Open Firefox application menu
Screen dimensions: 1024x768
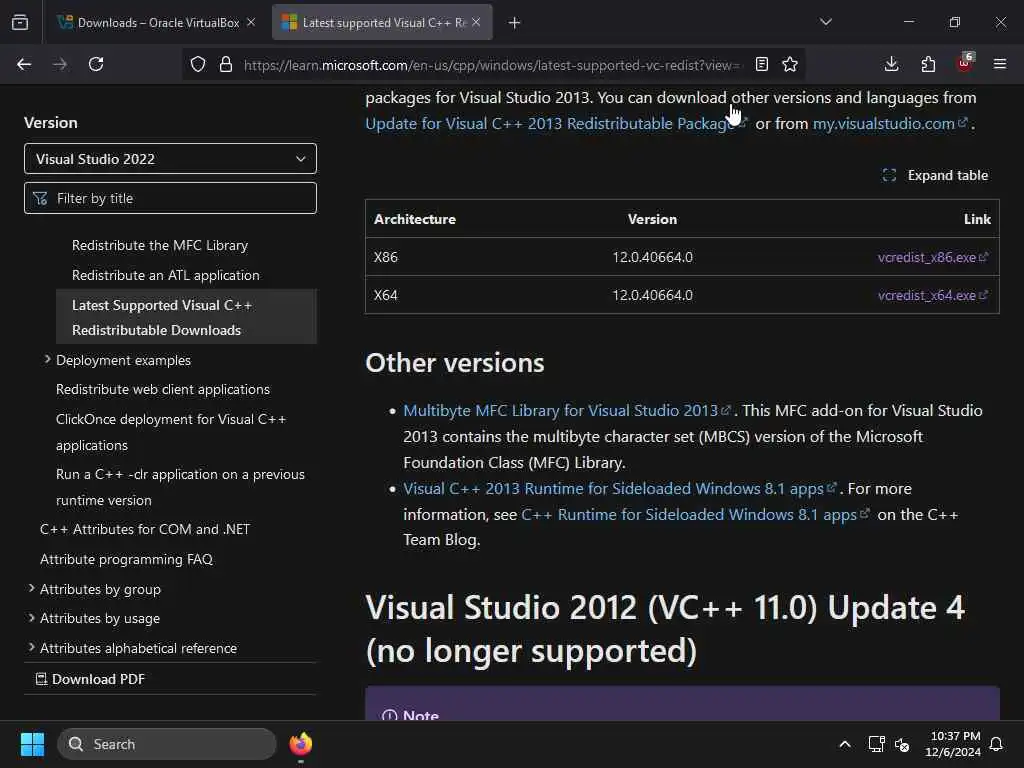point(1000,64)
